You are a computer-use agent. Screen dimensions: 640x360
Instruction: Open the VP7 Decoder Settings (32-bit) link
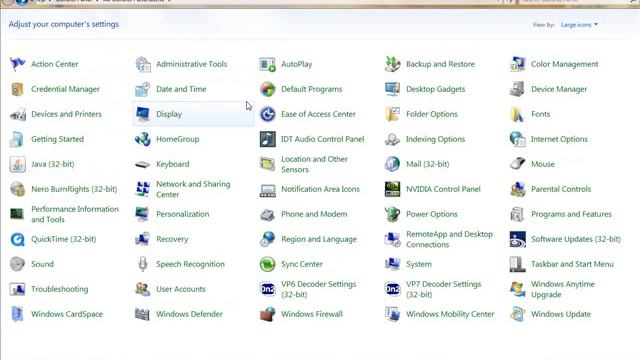click(x=443, y=289)
